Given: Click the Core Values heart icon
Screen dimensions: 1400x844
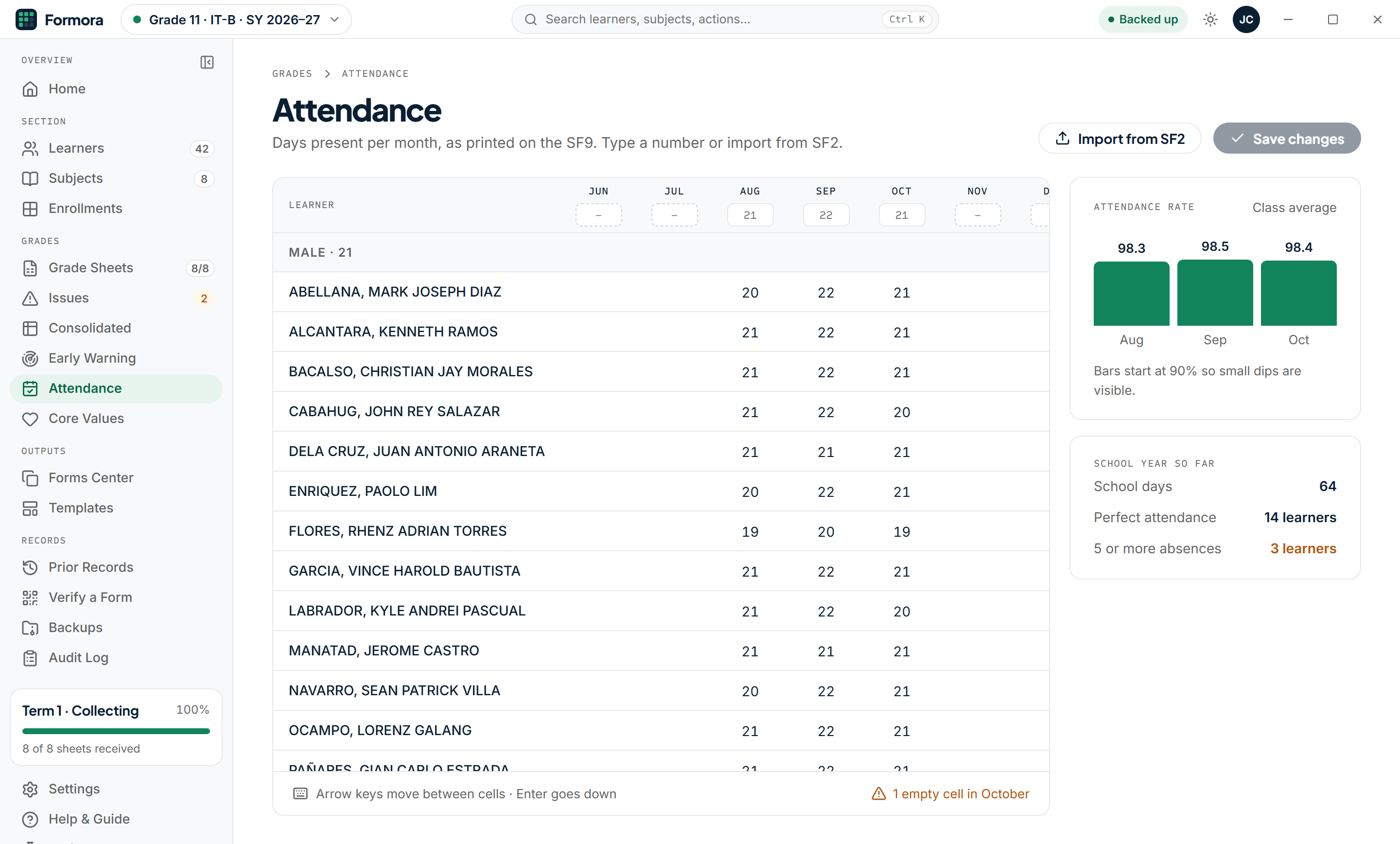Looking at the screenshot, I should point(30,419).
